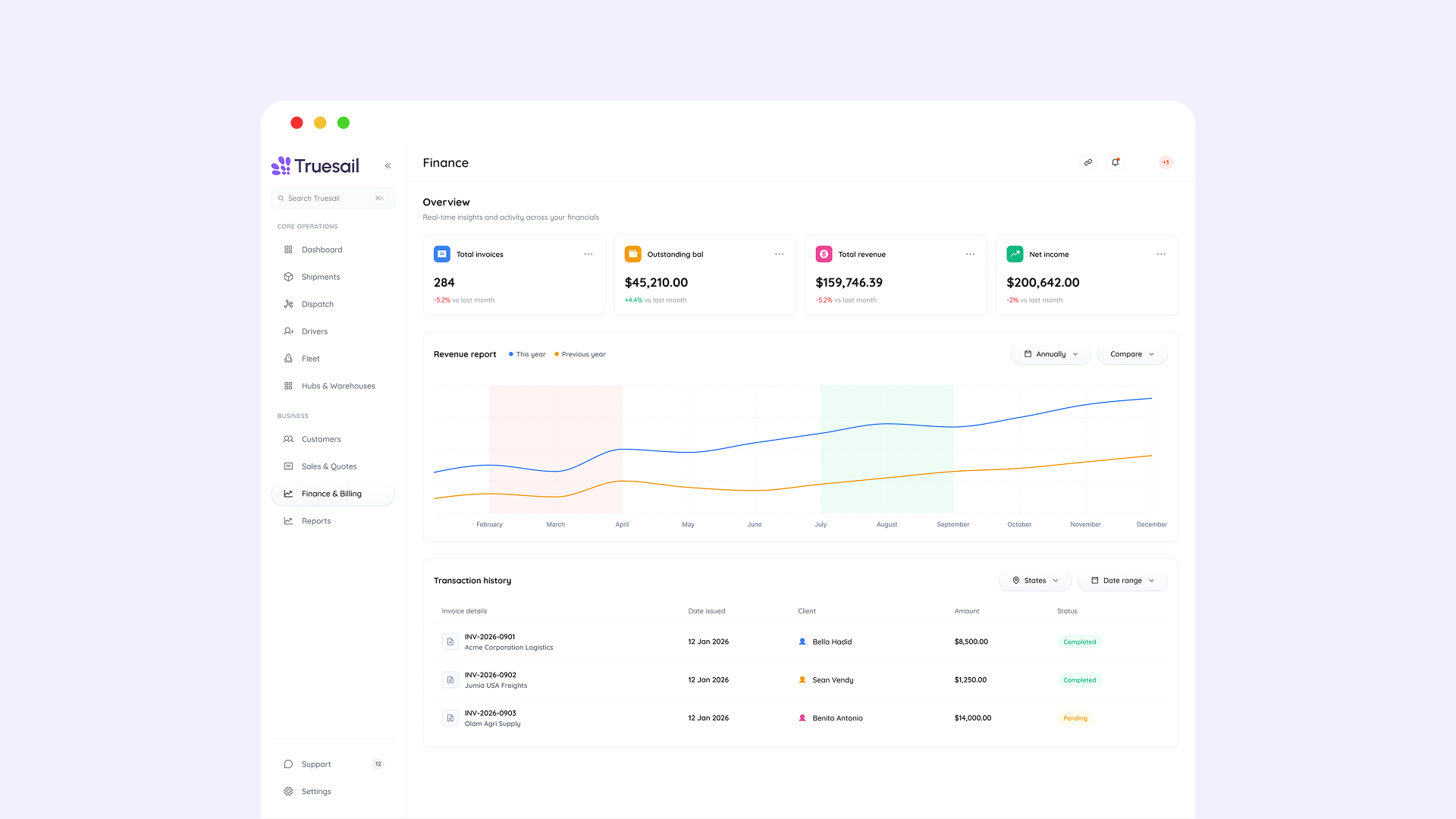Open Sales & Quotes
Viewport: 1456px width, 819px height.
[x=333, y=466]
